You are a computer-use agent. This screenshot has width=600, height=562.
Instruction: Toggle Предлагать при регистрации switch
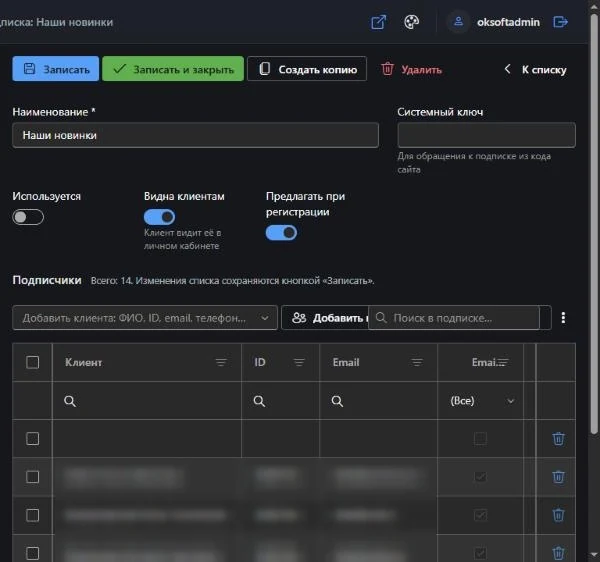point(281,233)
